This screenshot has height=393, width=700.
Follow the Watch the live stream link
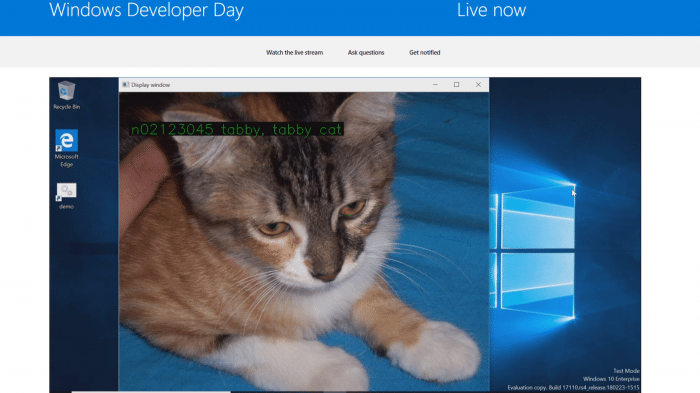294,53
